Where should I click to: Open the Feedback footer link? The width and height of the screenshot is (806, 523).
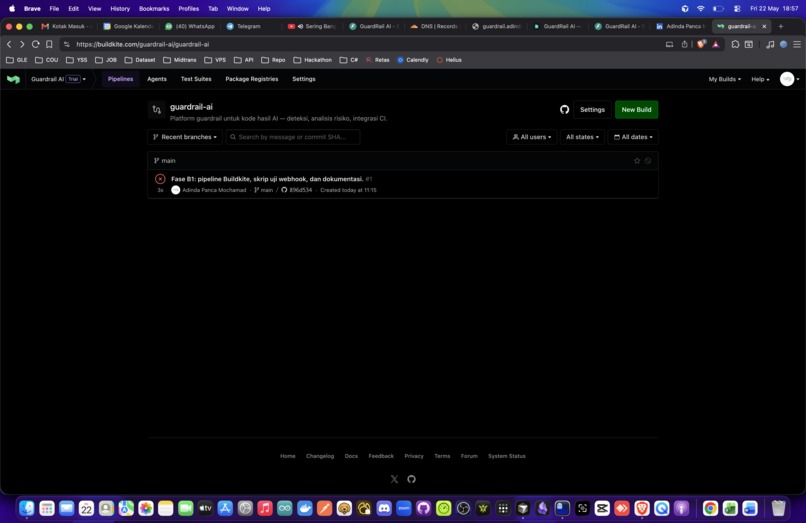381,456
